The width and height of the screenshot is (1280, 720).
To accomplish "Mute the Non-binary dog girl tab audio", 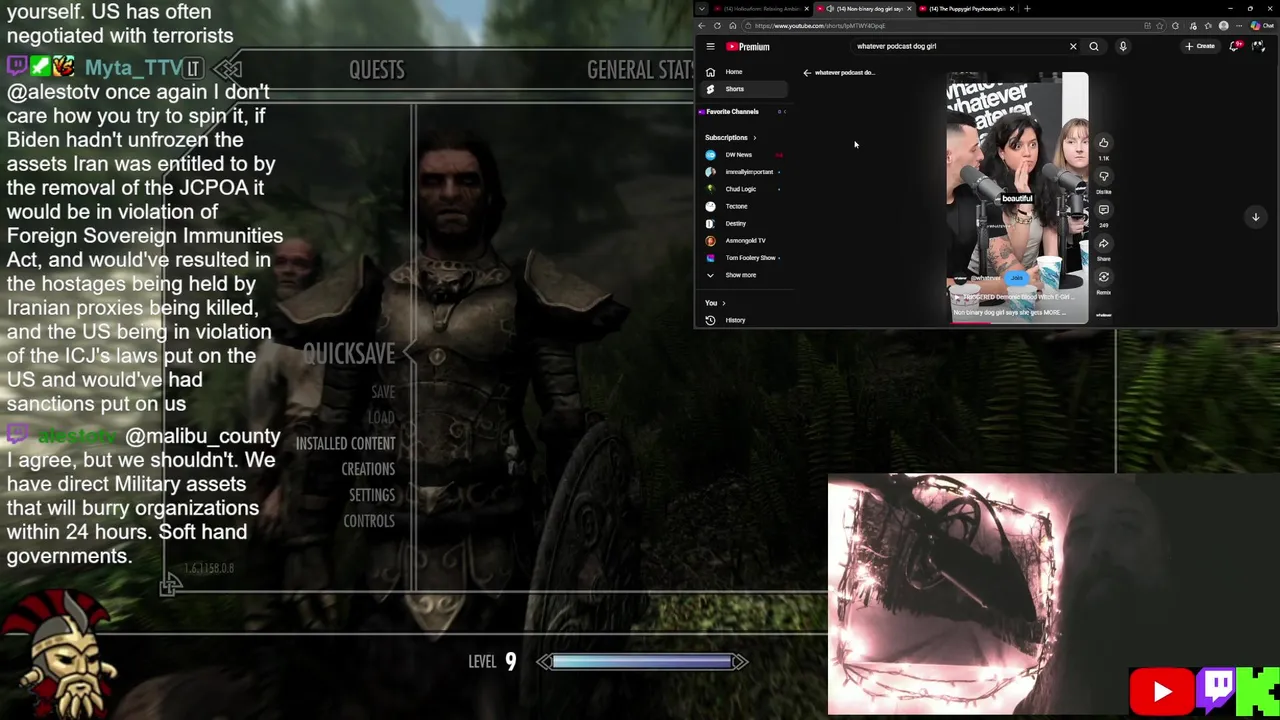I will (x=830, y=9).
